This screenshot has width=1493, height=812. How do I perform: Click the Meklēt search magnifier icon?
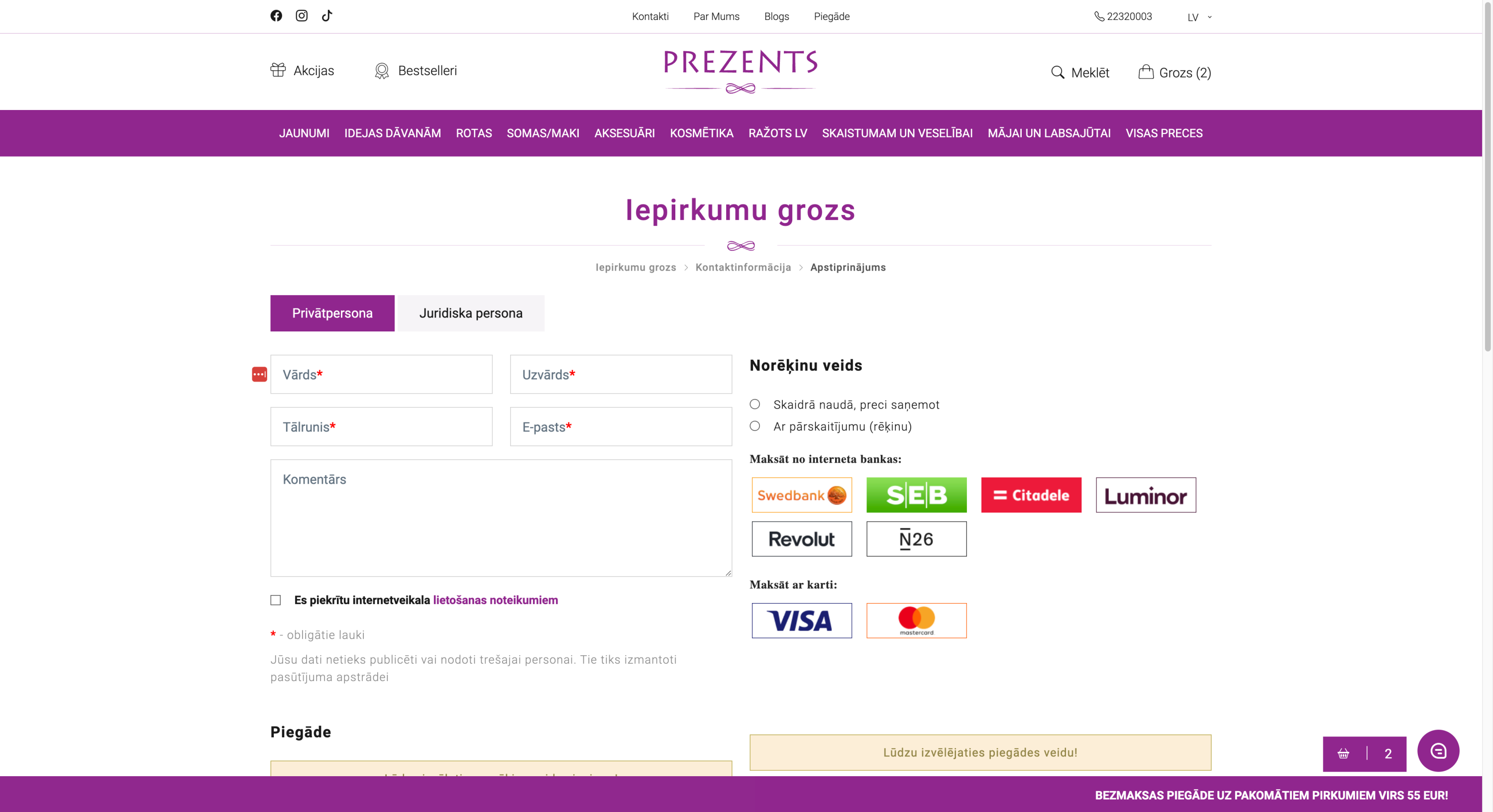pyautogui.click(x=1058, y=73)
